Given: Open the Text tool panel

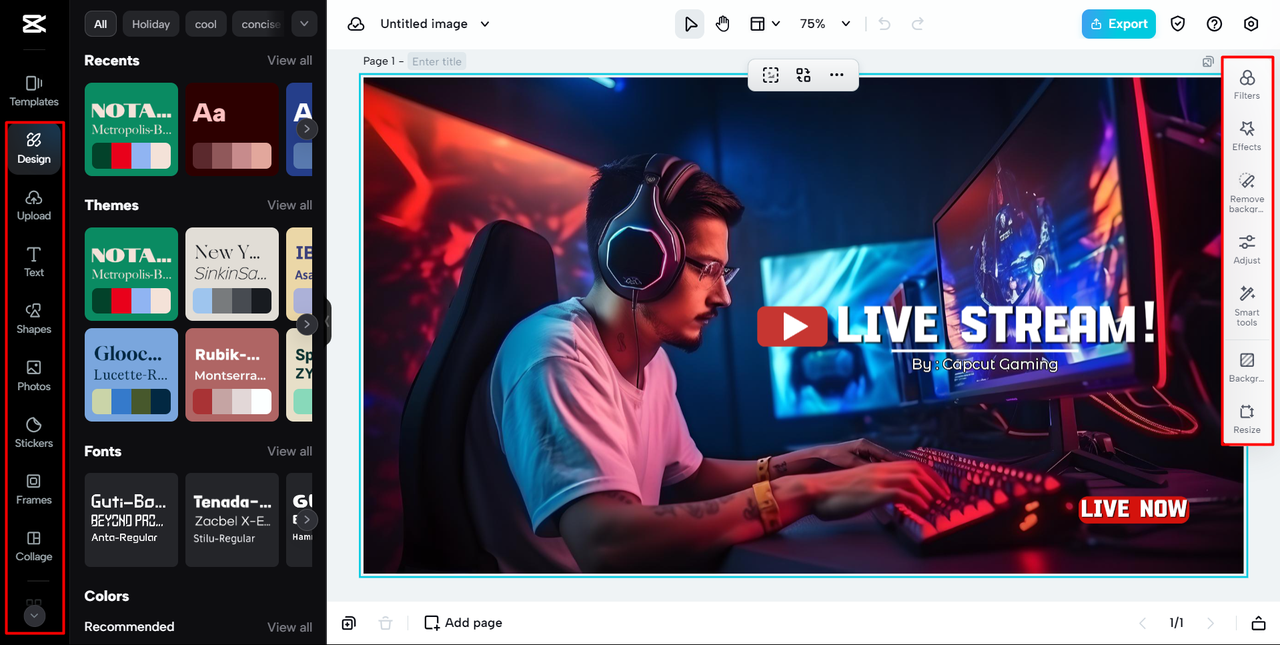Looking at the screenshot, I should point(34,262).
